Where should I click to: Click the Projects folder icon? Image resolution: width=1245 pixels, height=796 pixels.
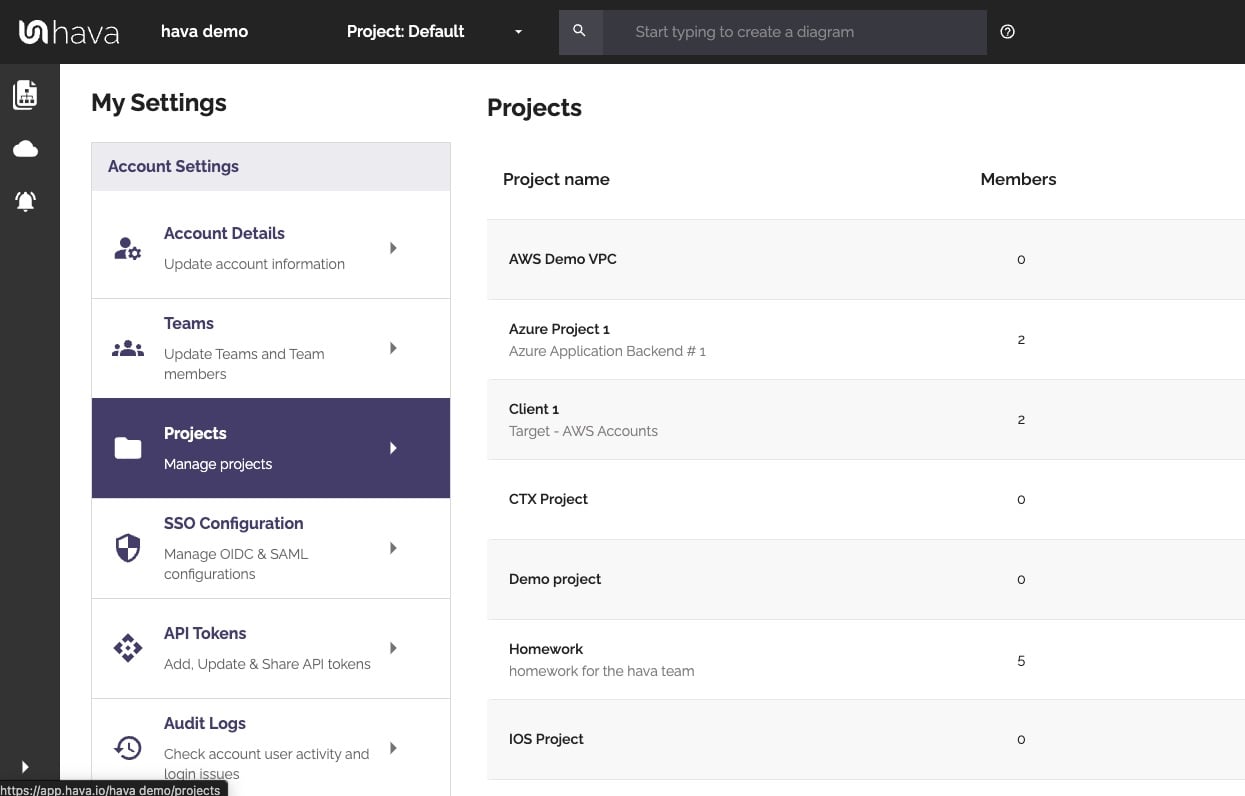(x=128, y=447)
